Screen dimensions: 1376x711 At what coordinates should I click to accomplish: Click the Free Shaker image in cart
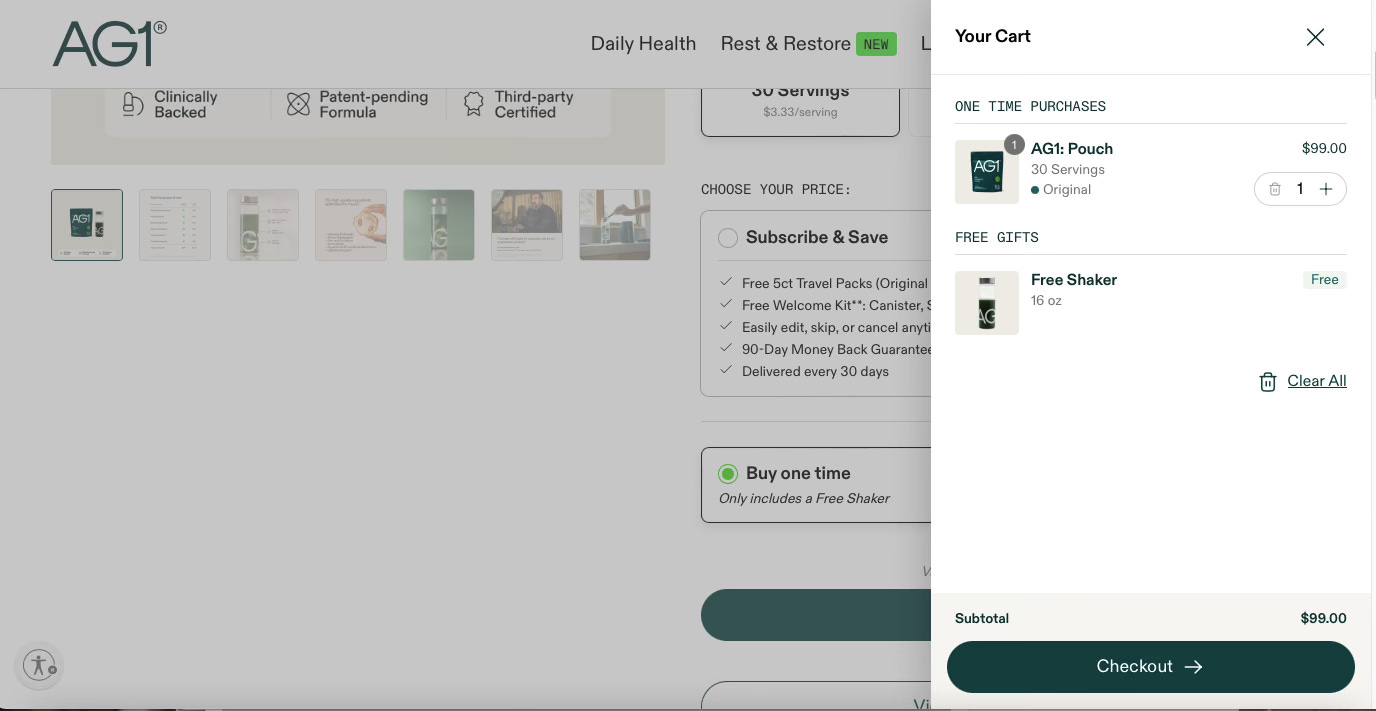pos(987,303)
